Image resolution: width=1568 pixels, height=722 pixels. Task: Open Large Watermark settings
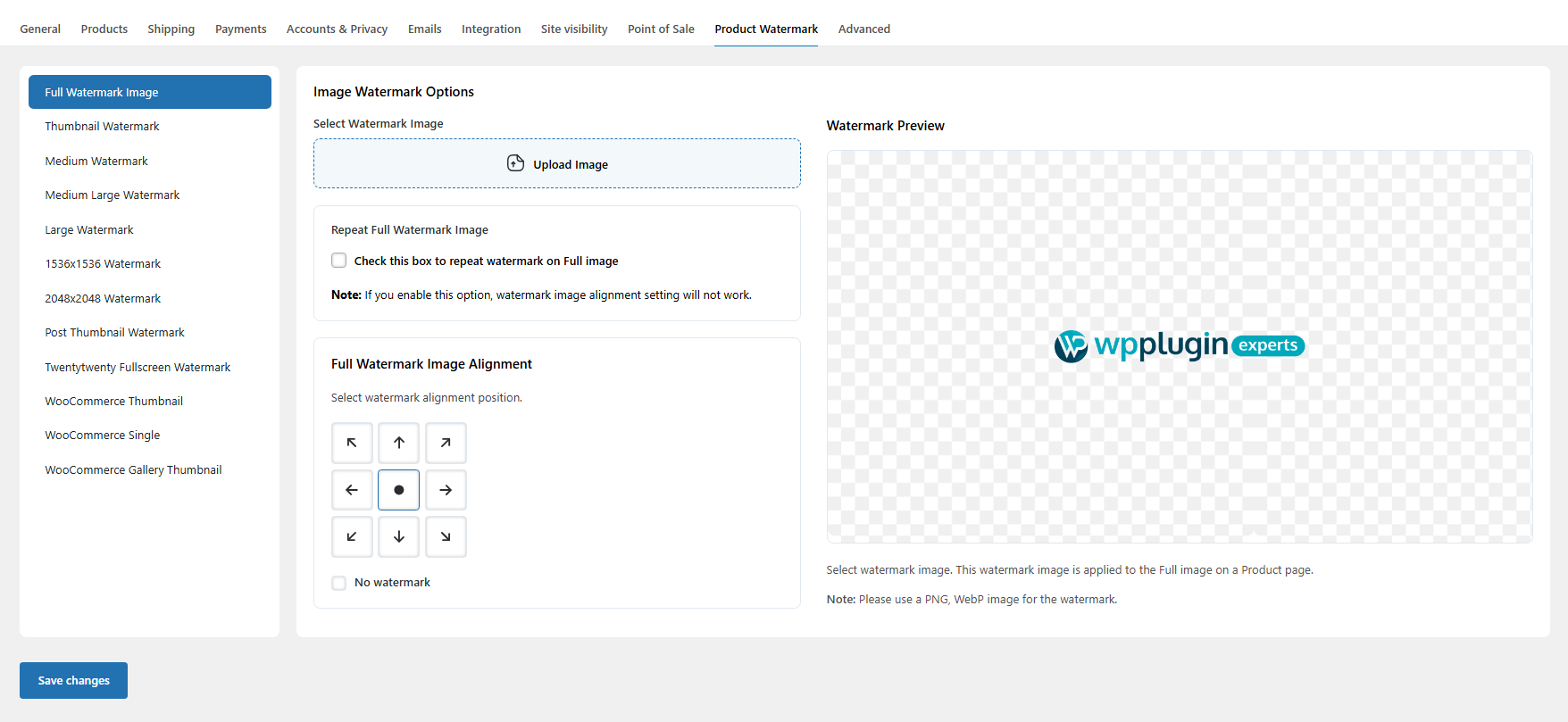click(89, 229)
